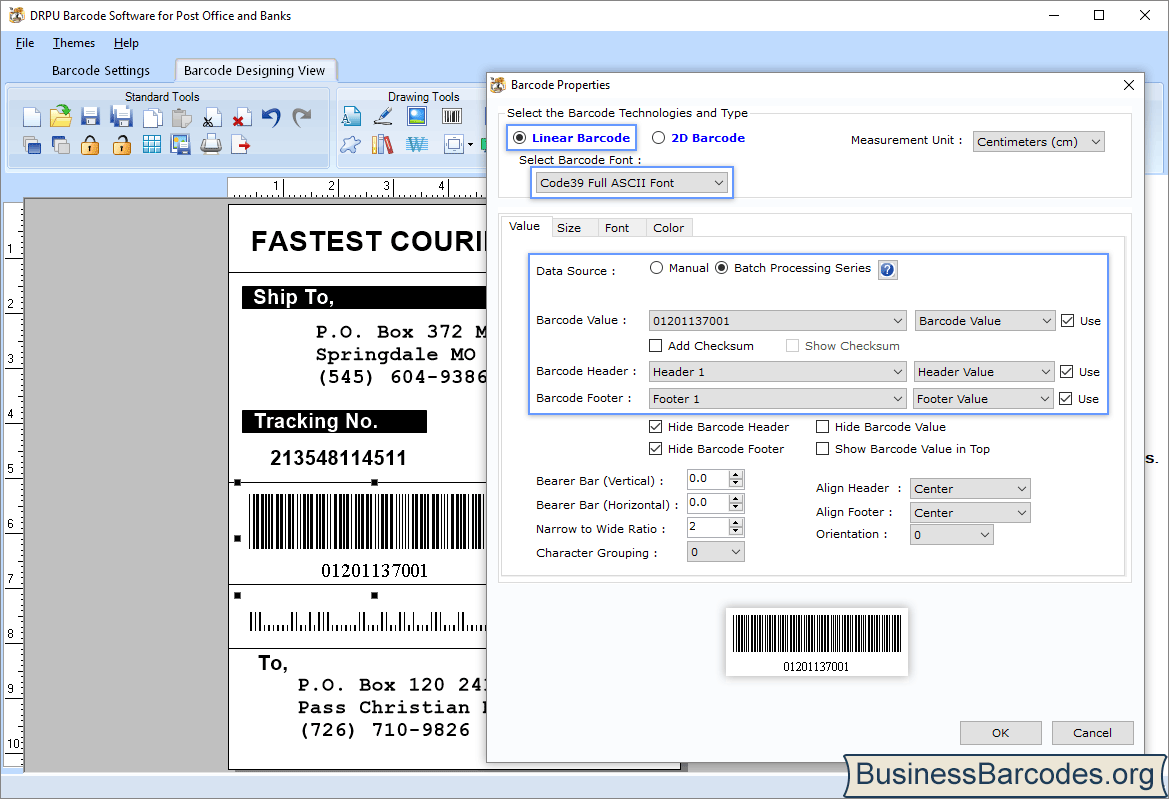Image resolution: width=1169 pixels, height=799 pixels.
Task: Undo the last action
Action: pyautogui.click(x=271, y=117)
